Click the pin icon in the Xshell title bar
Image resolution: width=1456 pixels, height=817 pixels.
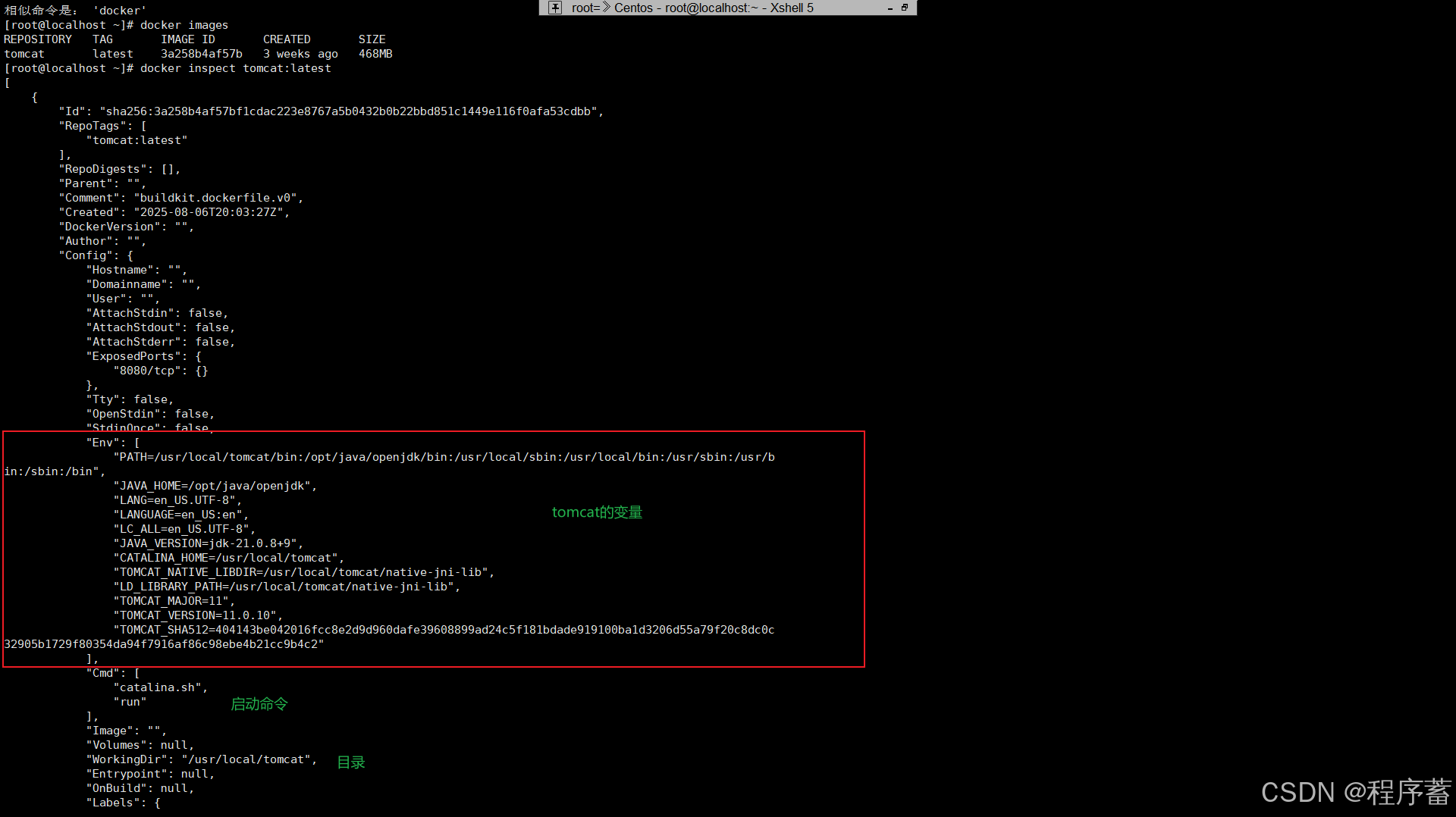tap(555, 8)
